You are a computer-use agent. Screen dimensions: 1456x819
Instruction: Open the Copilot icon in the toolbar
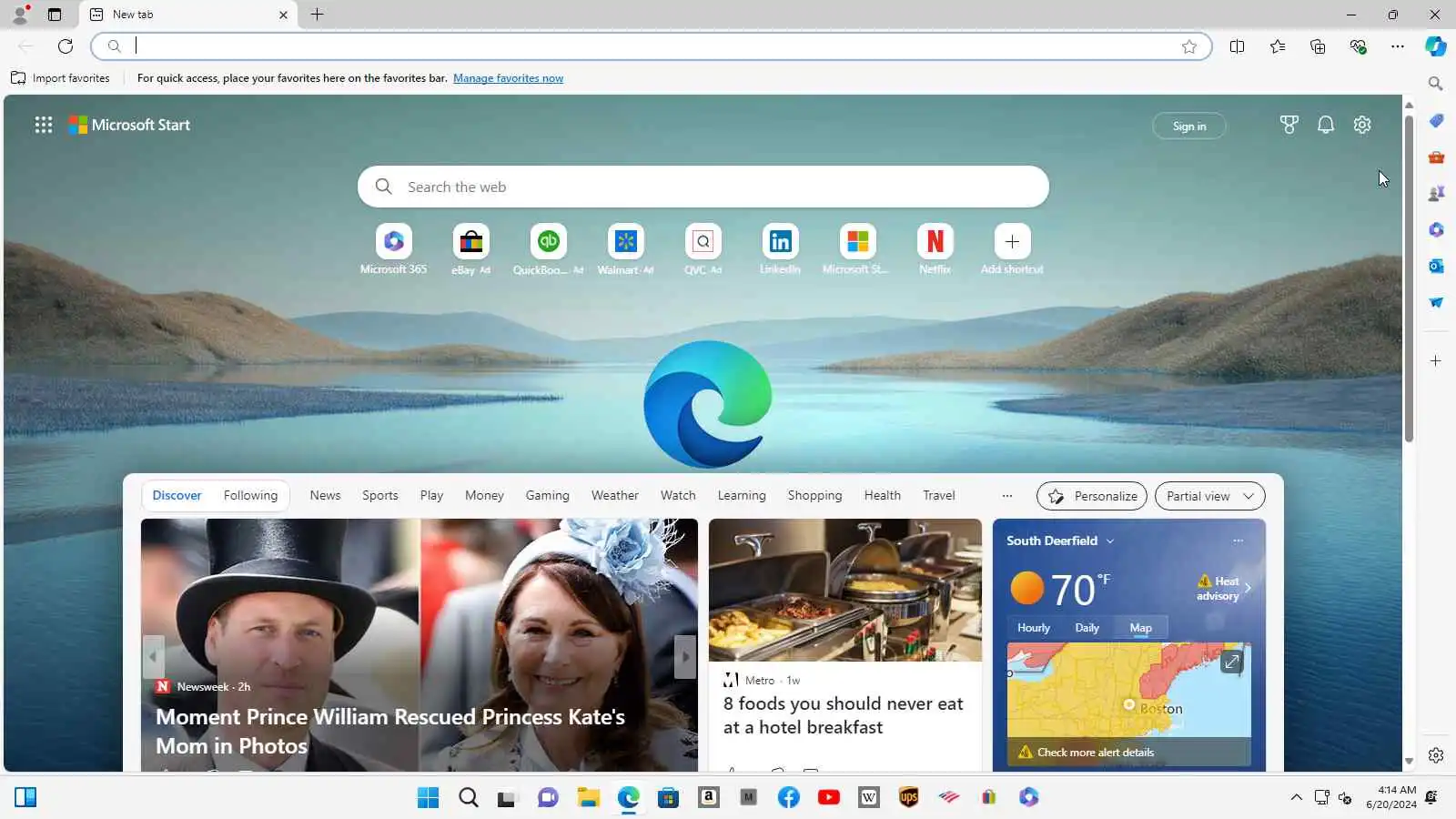coord(1436,46)
